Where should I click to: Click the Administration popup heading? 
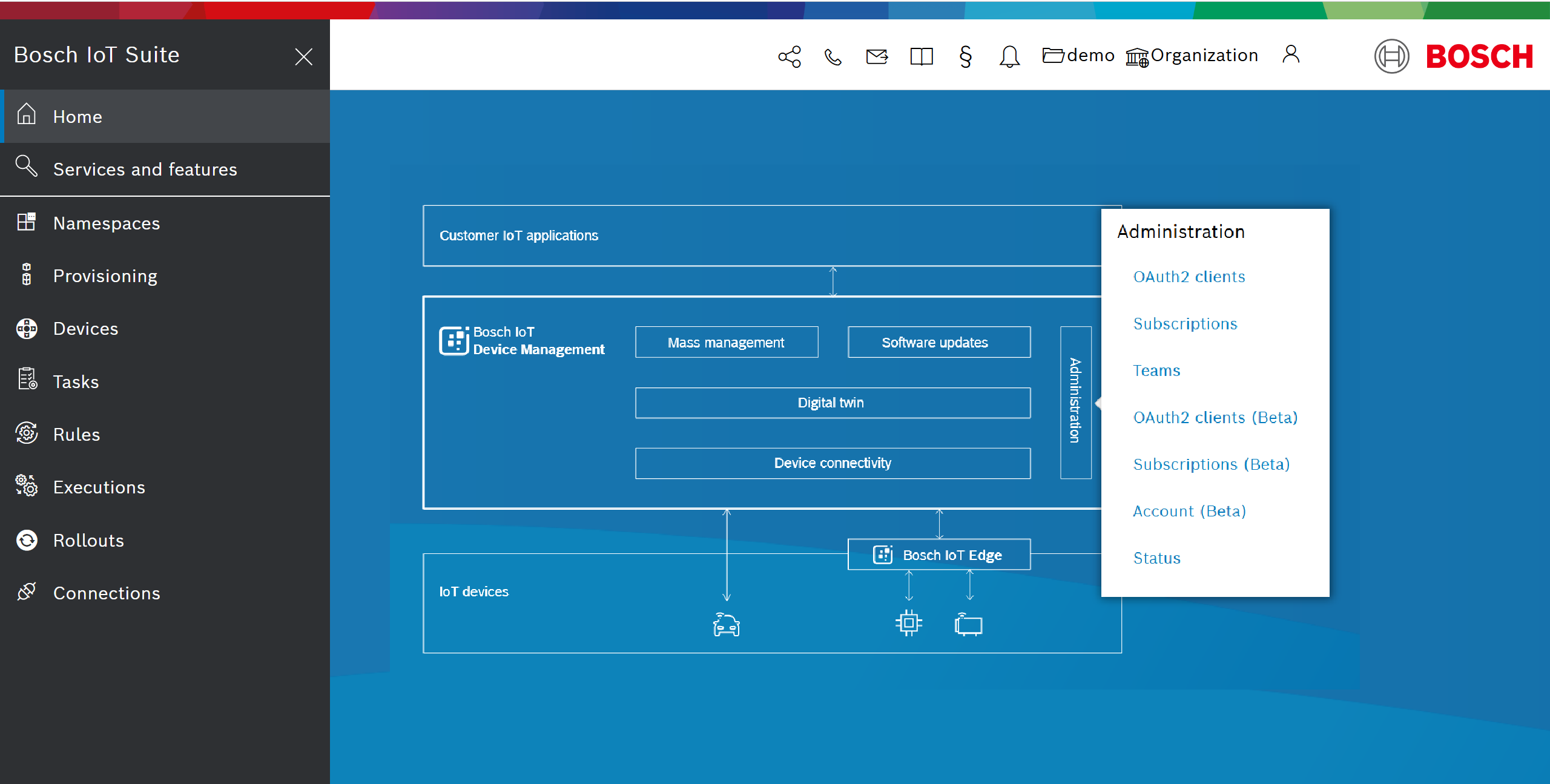pyautogui.click(x=1181, y=232)
